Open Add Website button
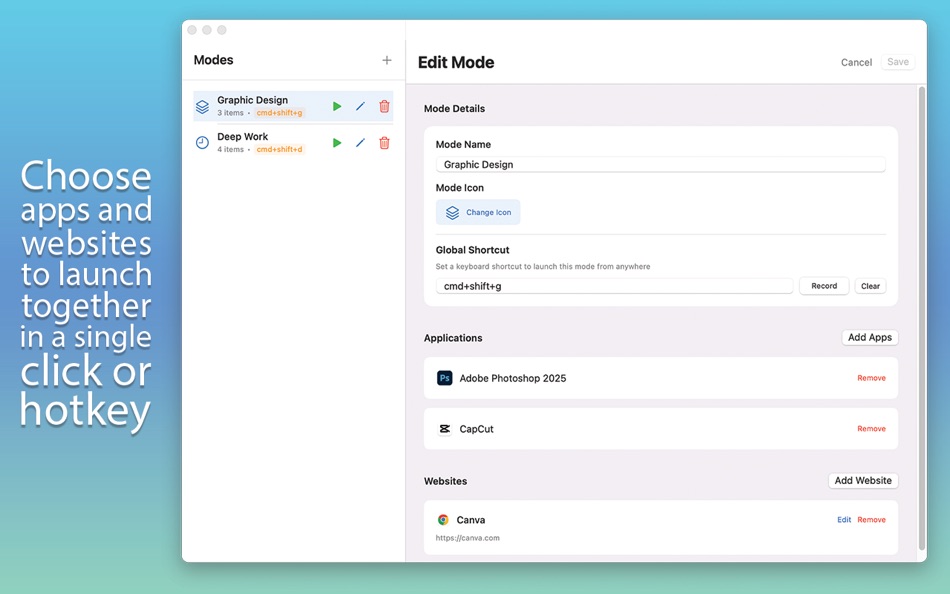 pyautogui.click(x=863, y=481)
